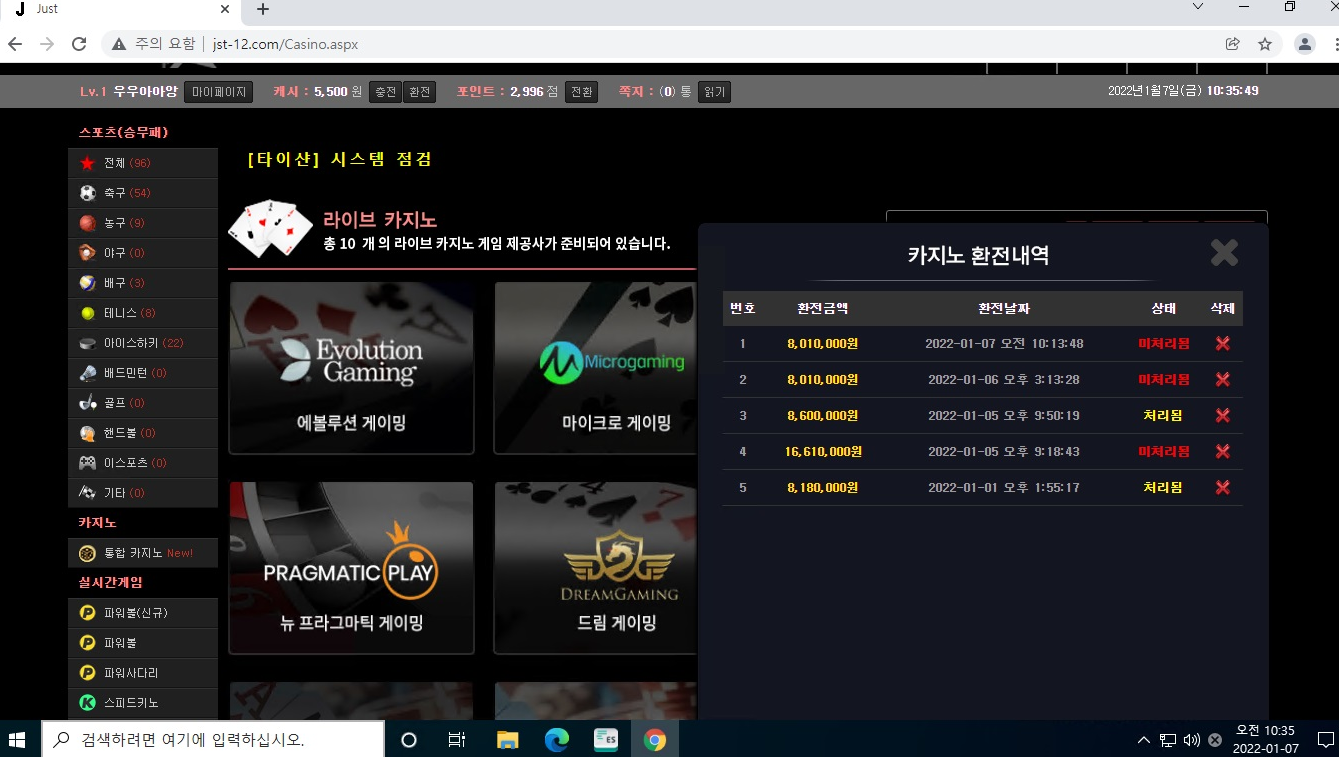Open Dream Gaming casino card
The image size is (1339, 757).
[x=595, y=568]
